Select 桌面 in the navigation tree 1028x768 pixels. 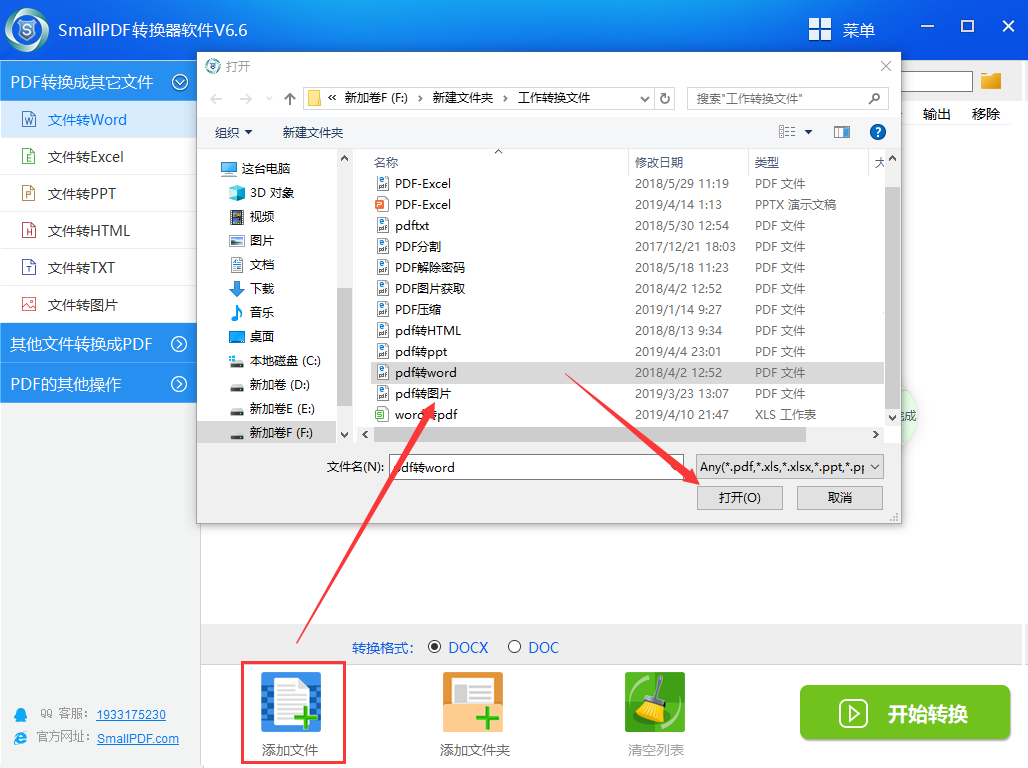(x=252, y=336)
